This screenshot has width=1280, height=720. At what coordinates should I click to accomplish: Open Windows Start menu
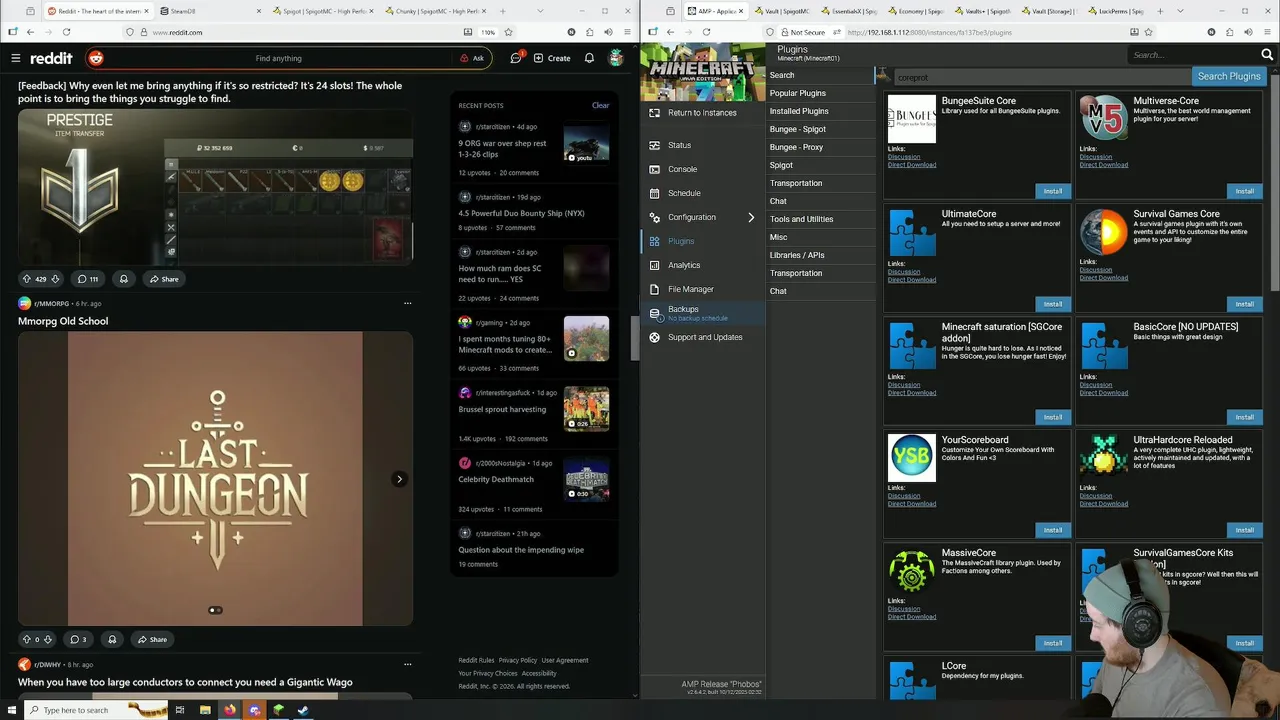click(x=10, y=710)
